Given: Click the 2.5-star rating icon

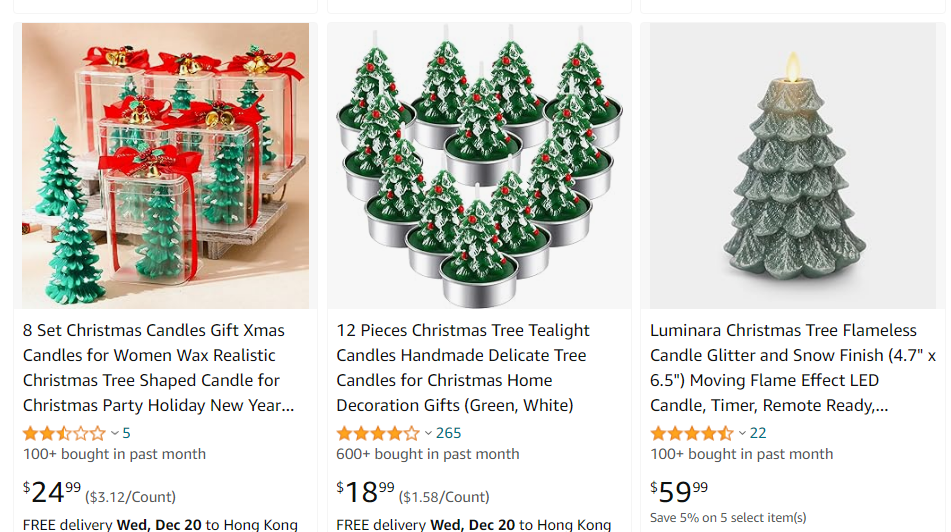Looking at the screenshot, I should coord(64,433).
